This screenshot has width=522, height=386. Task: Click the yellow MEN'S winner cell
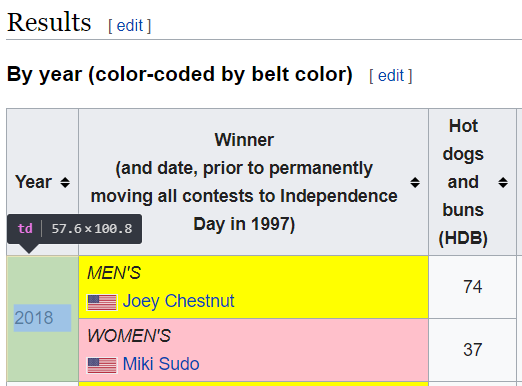point(253,287)
